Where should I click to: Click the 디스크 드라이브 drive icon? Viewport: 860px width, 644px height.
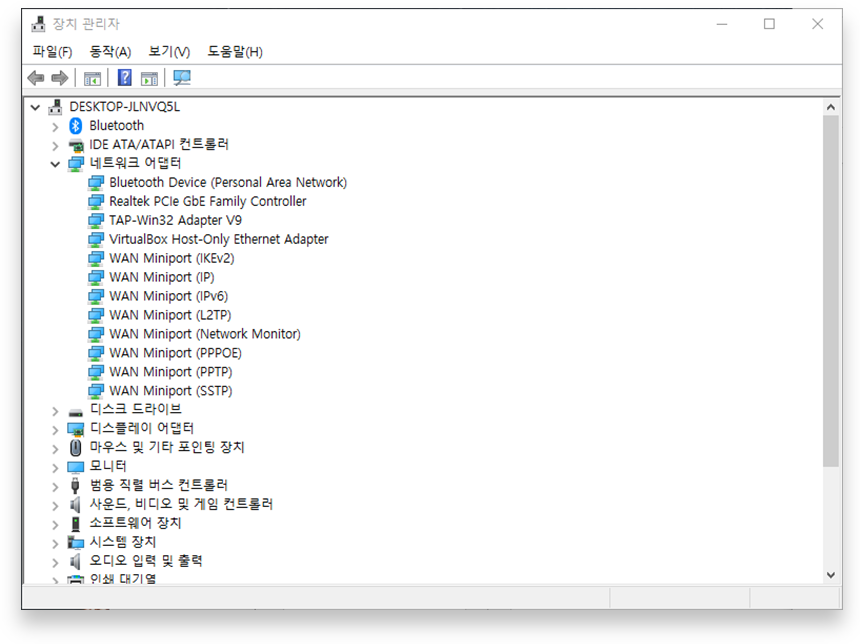click(x=76, y=413)
